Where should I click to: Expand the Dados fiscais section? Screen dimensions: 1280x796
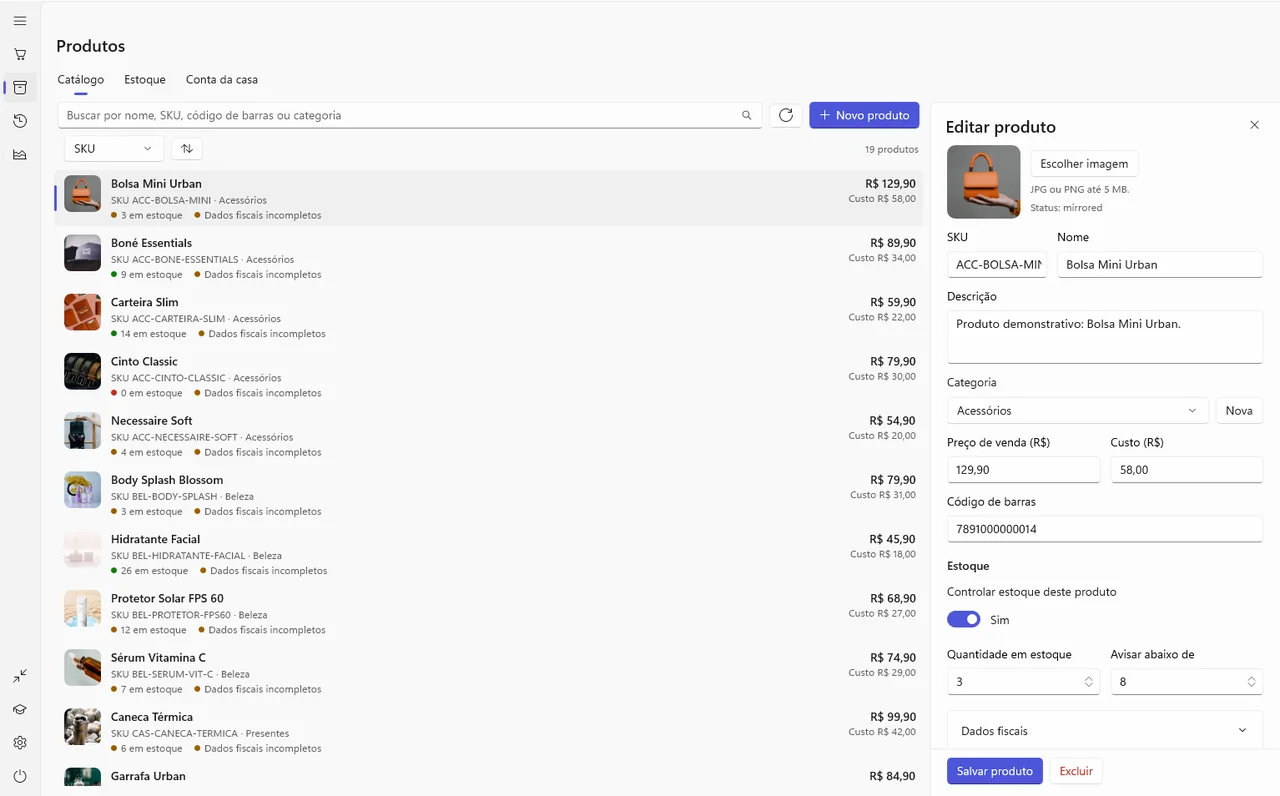coord(1105,731)
